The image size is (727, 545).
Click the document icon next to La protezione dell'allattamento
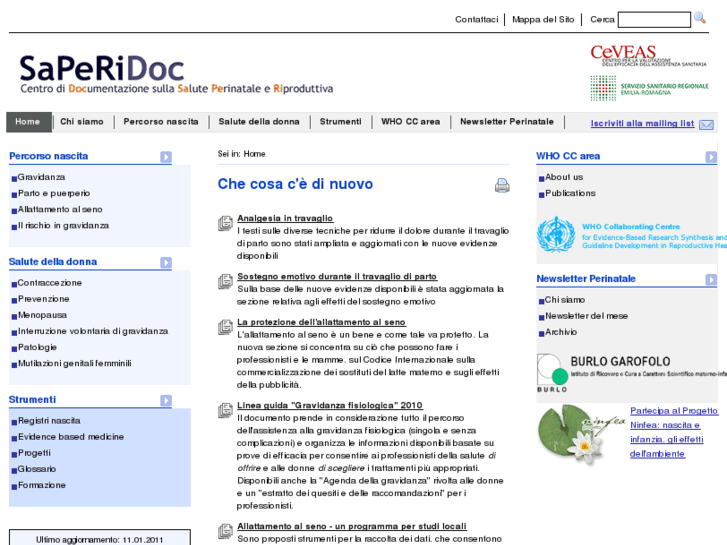tap(225, 327)
